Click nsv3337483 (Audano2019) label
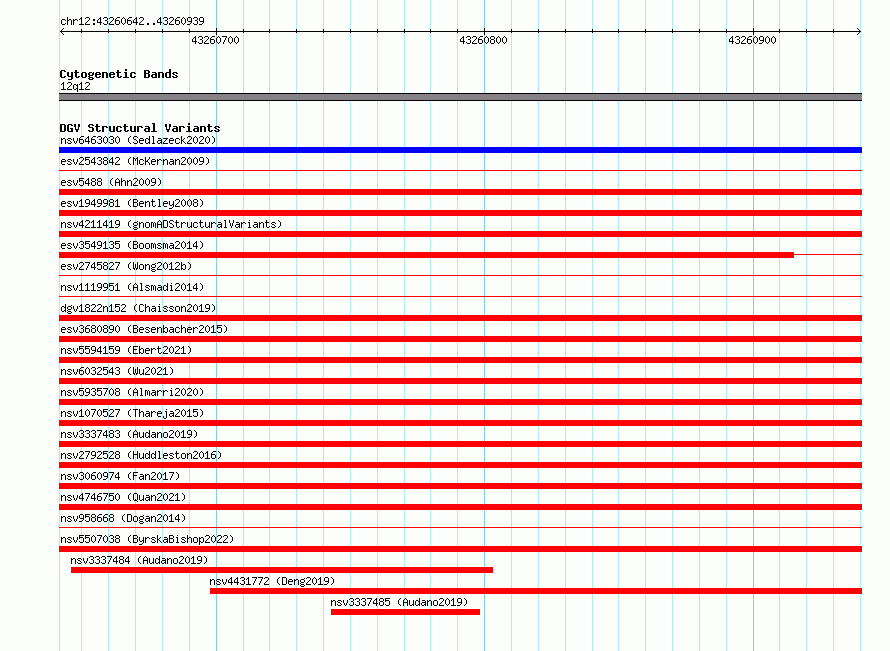The image size is (890, 651). pyautogui.click(x=129, y=434)
